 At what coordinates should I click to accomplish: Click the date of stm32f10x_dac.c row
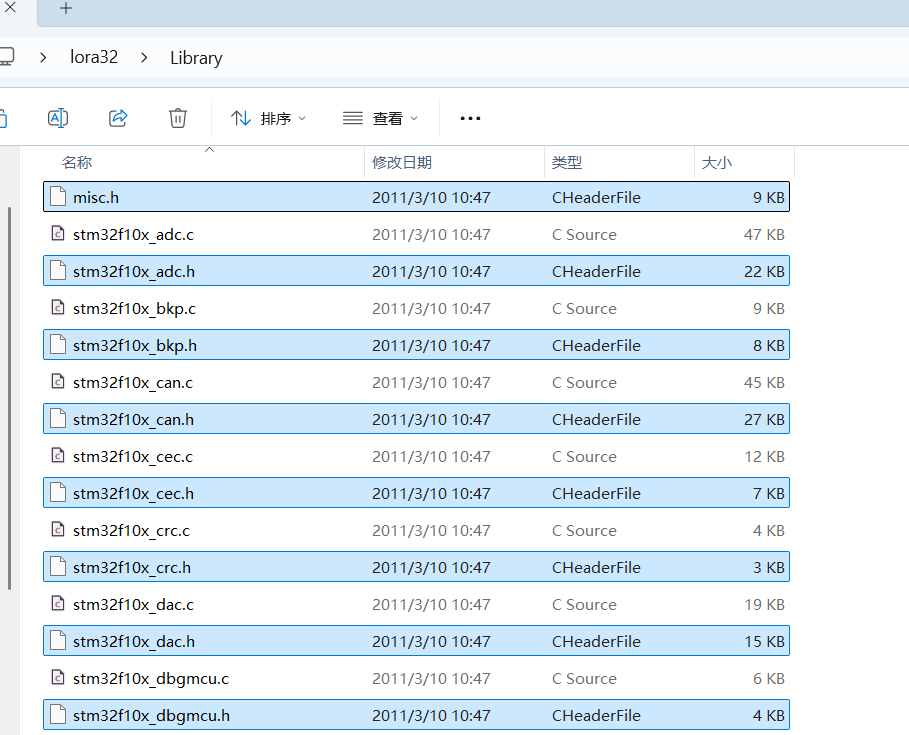click(431, 605)
